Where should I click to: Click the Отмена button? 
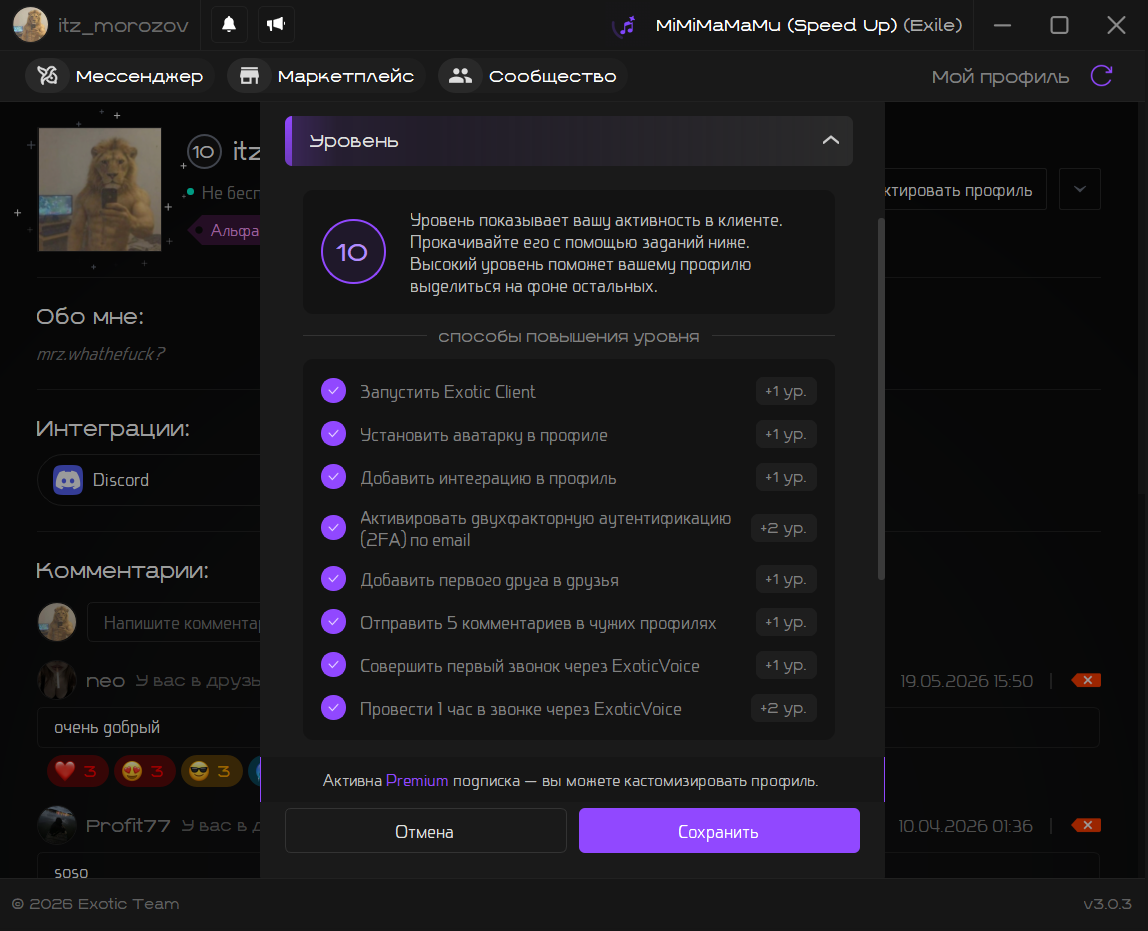click(x=425, y=831)
